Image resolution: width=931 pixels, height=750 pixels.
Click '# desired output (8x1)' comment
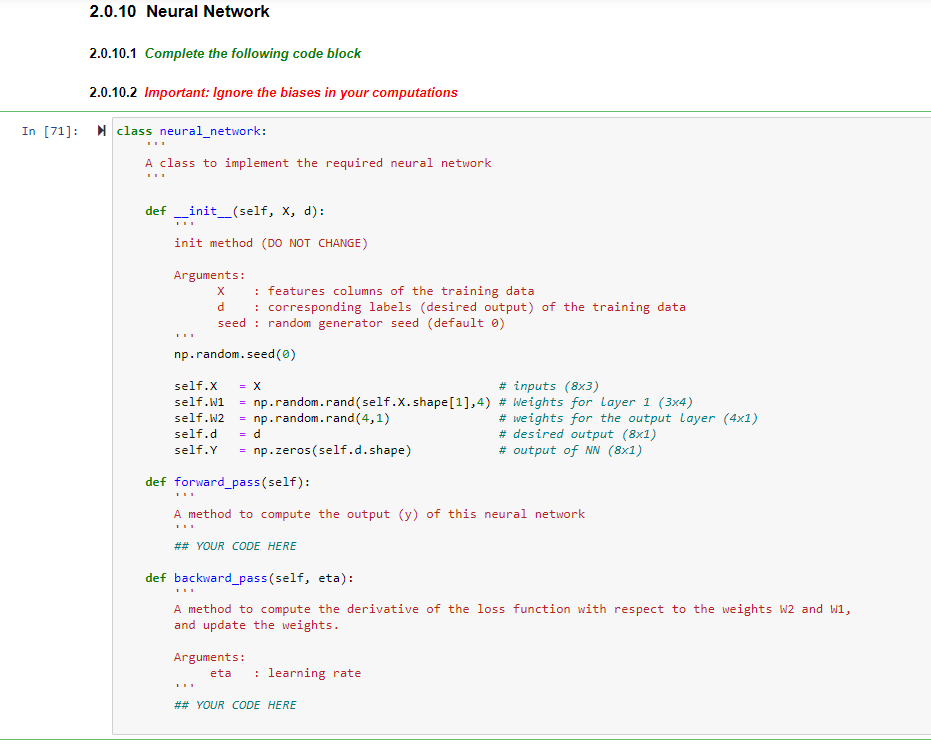(577, 435)
